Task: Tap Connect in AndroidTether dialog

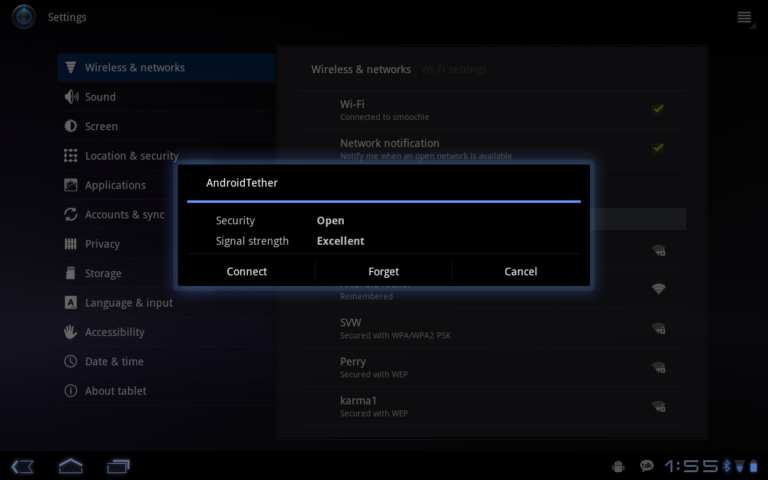Action: click(x=247, y=271)
